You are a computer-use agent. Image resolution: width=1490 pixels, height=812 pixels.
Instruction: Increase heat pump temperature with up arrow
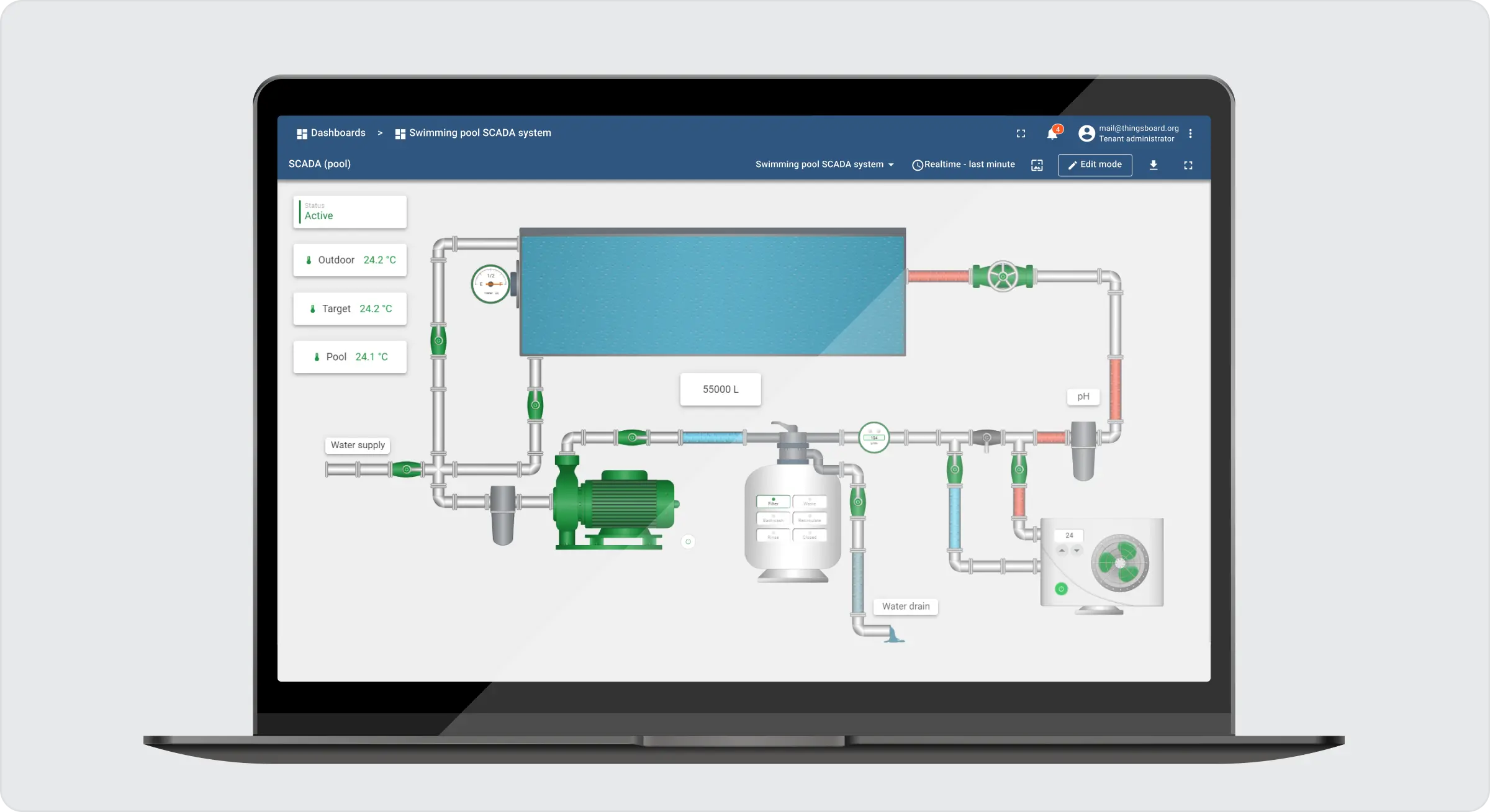pos(1062,551)
